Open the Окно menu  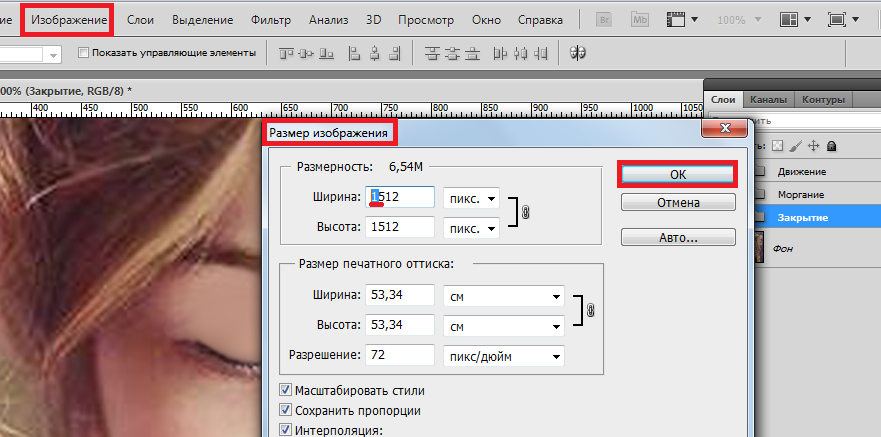[x=487, y=20]
